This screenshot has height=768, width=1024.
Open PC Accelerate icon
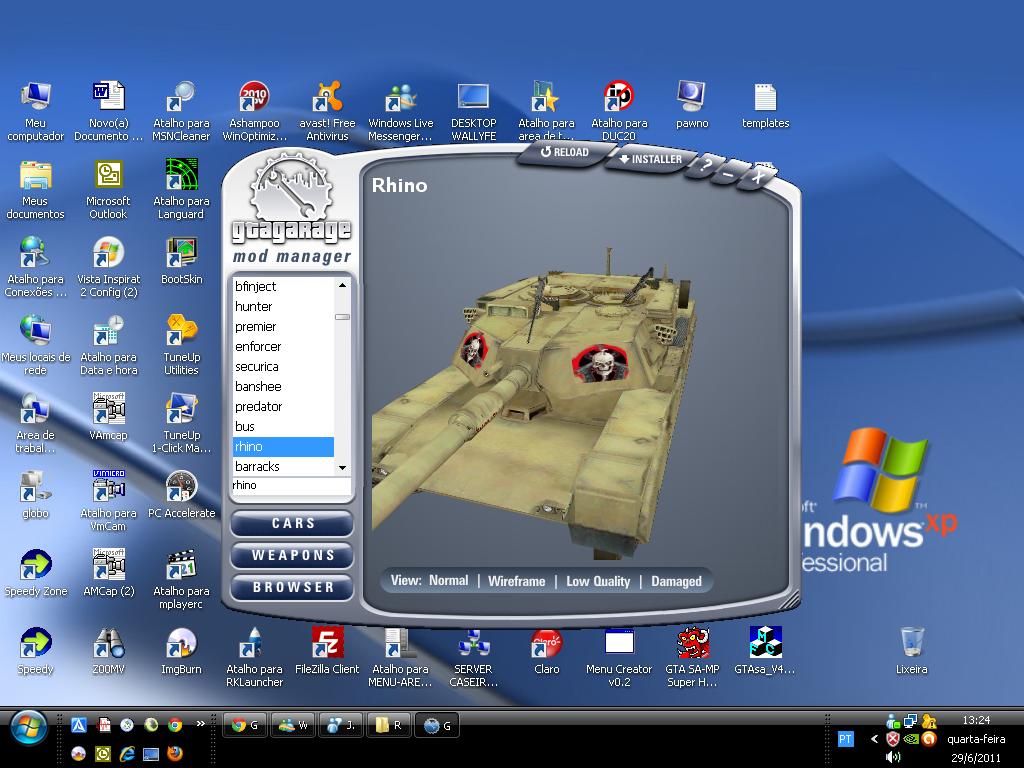click(181, 495)
